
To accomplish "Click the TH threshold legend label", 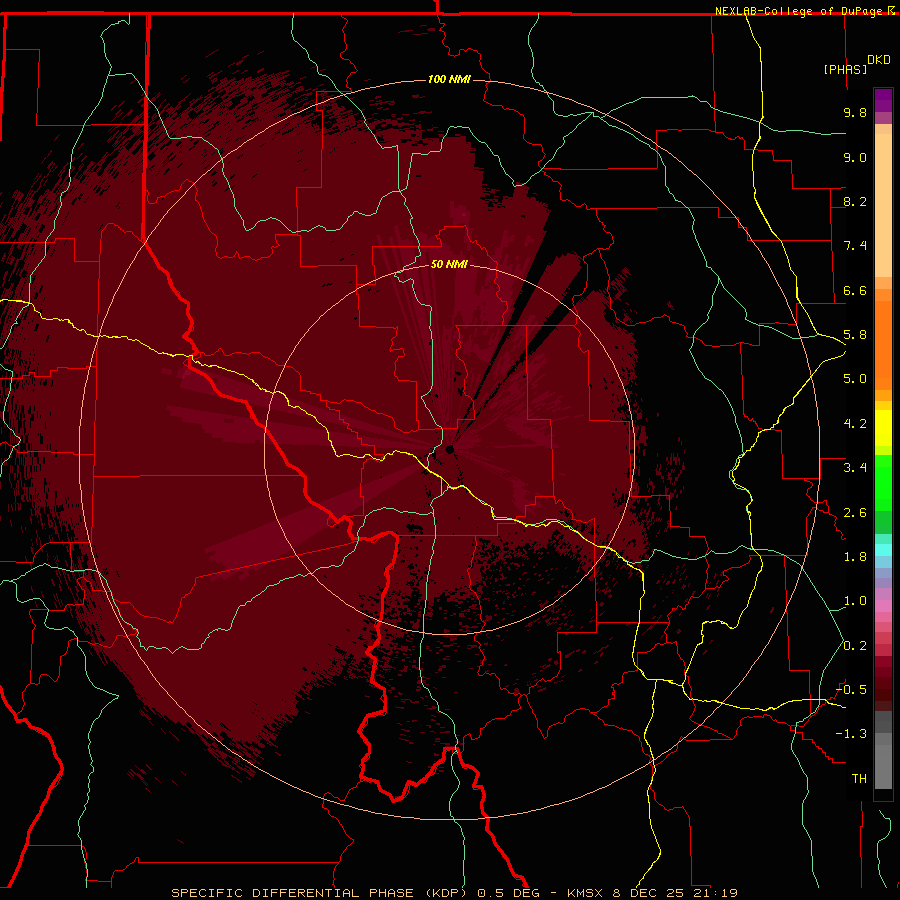I will [859, 779].
